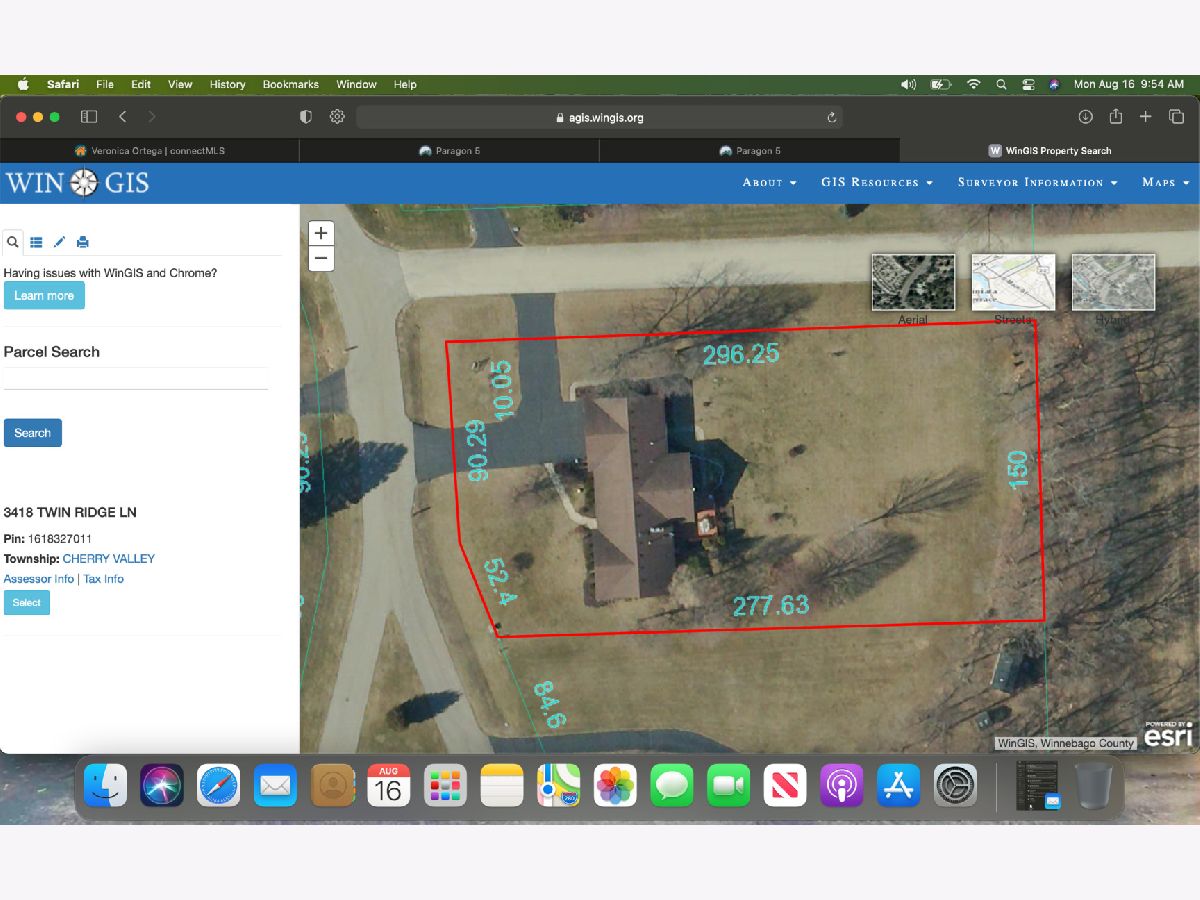Click the blue Search button
This screenshot has height=900, width=1200.
coord(32,433)
